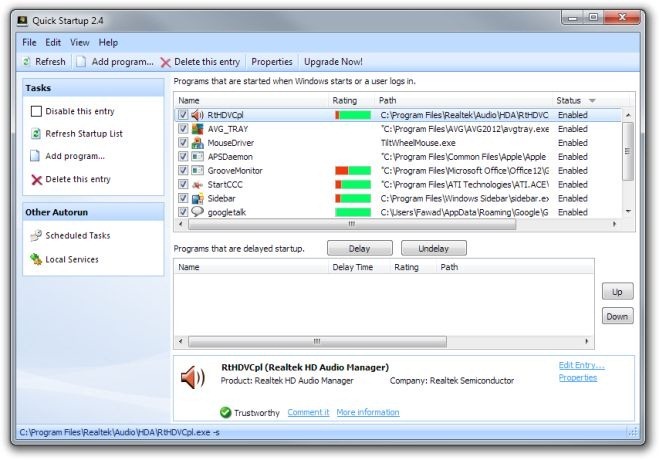Sort startup list by Rating column
This screenshot has width=660, height=460.
coord(351,100)
